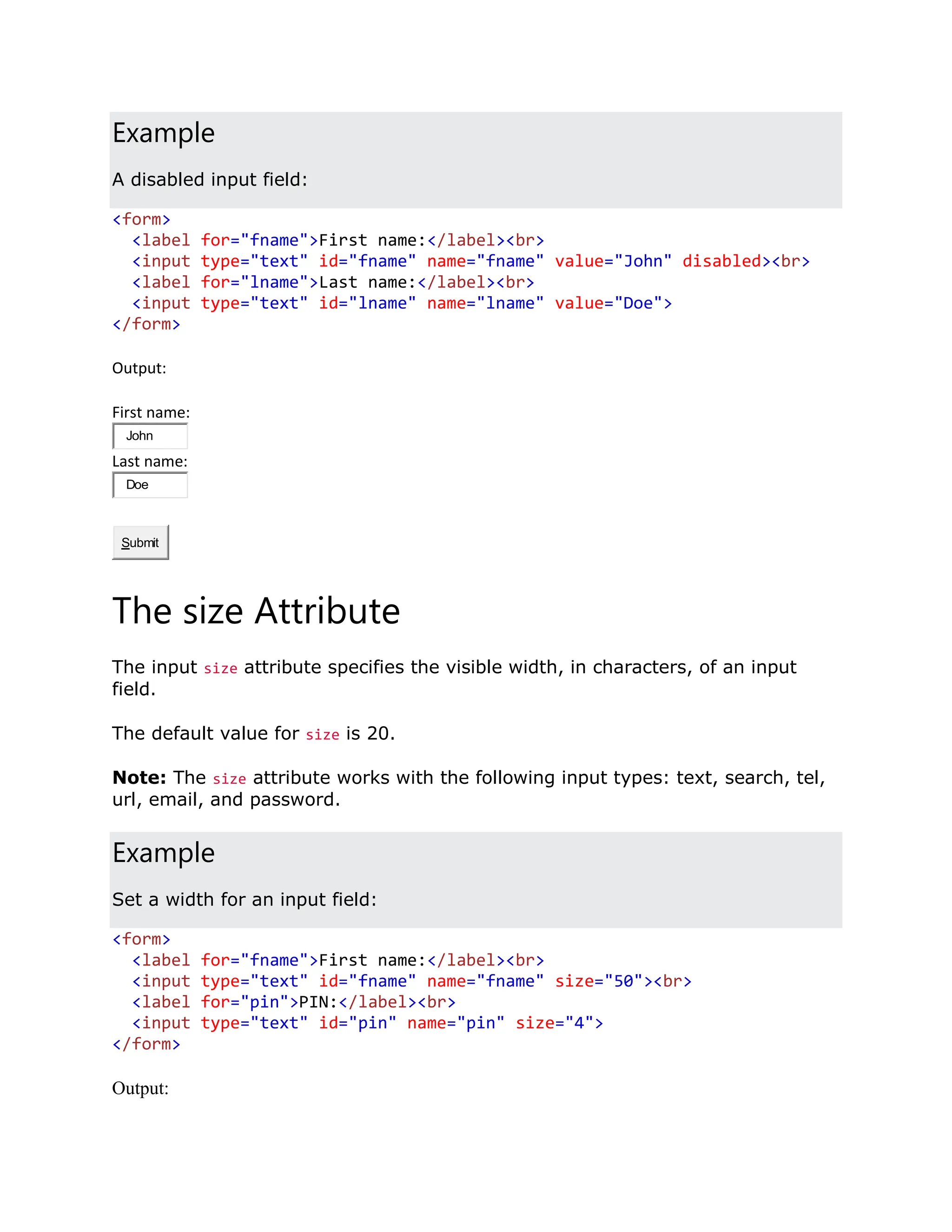952x1232 pixels.
Task: Click the code line containing value="John" disabled
Action: coord(470,261)
